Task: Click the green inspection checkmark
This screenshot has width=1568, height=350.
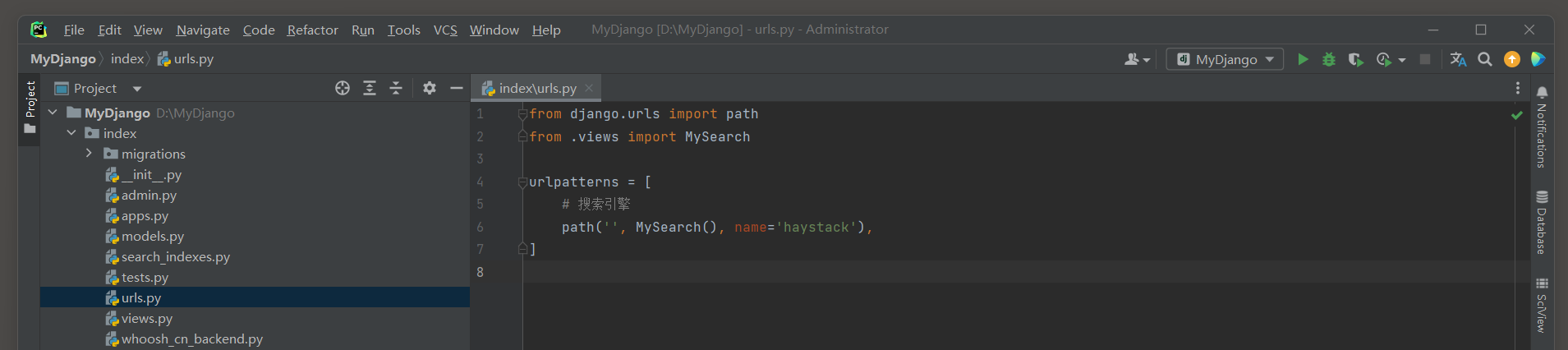Action: (x=1517, y=115)
